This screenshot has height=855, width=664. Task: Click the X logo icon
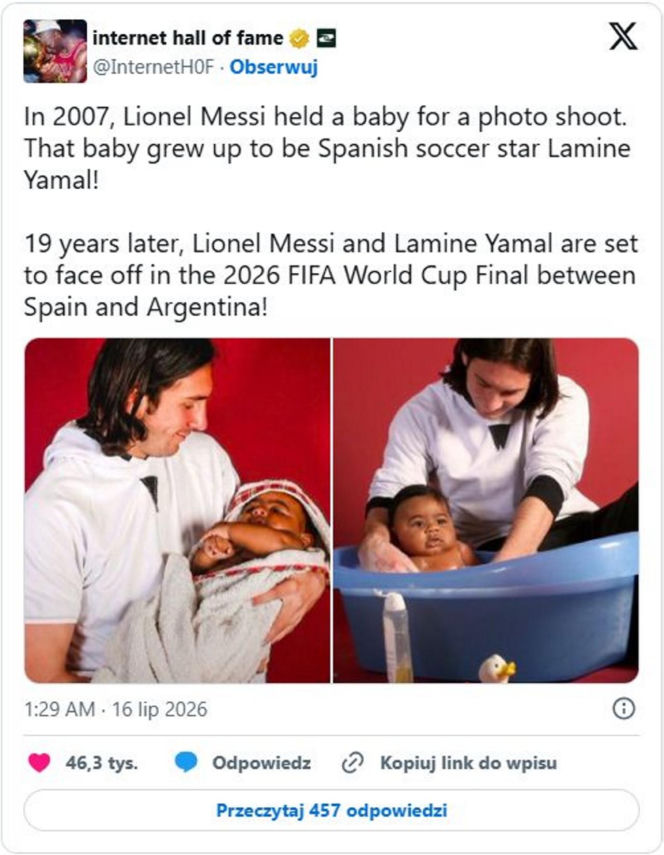click(x=623, y=37)
